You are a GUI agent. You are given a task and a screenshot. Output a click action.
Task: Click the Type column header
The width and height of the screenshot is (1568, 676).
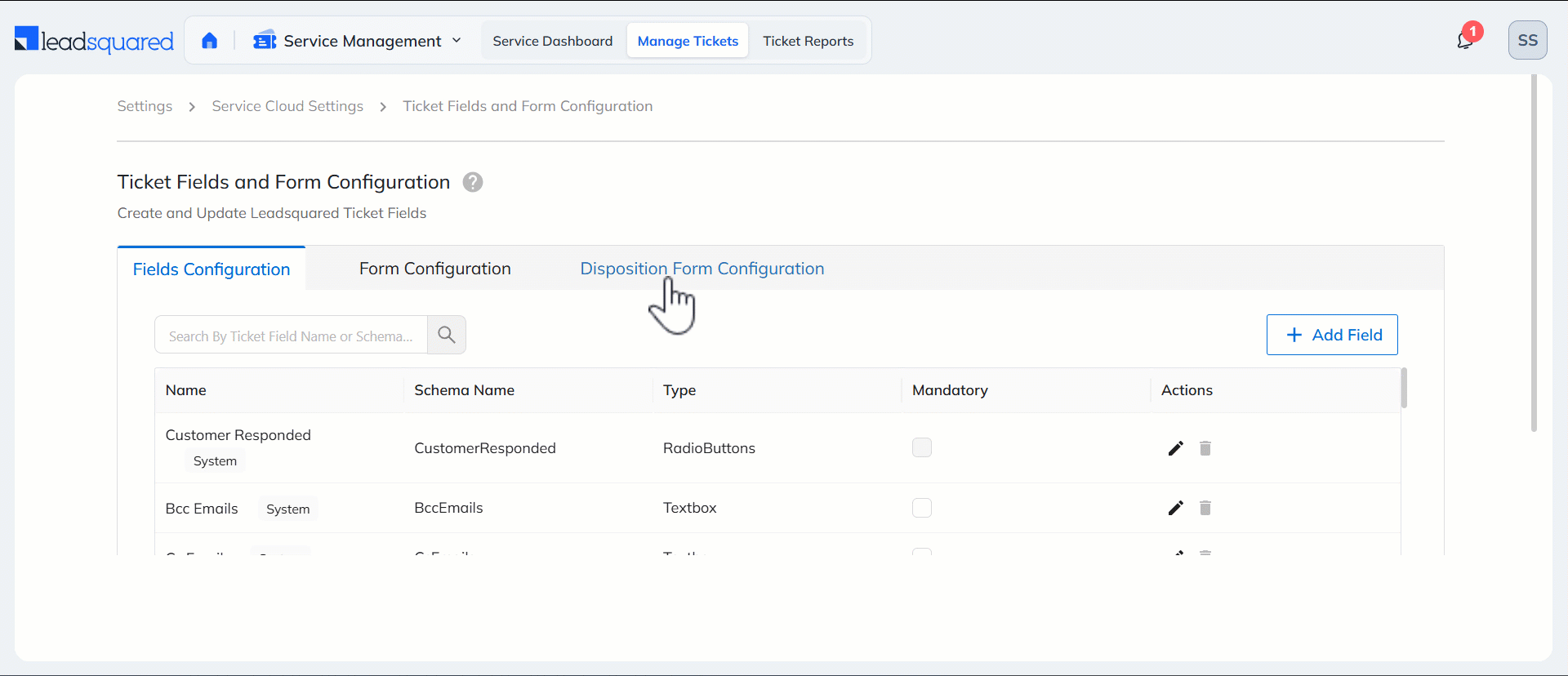(x=679, y=390)
